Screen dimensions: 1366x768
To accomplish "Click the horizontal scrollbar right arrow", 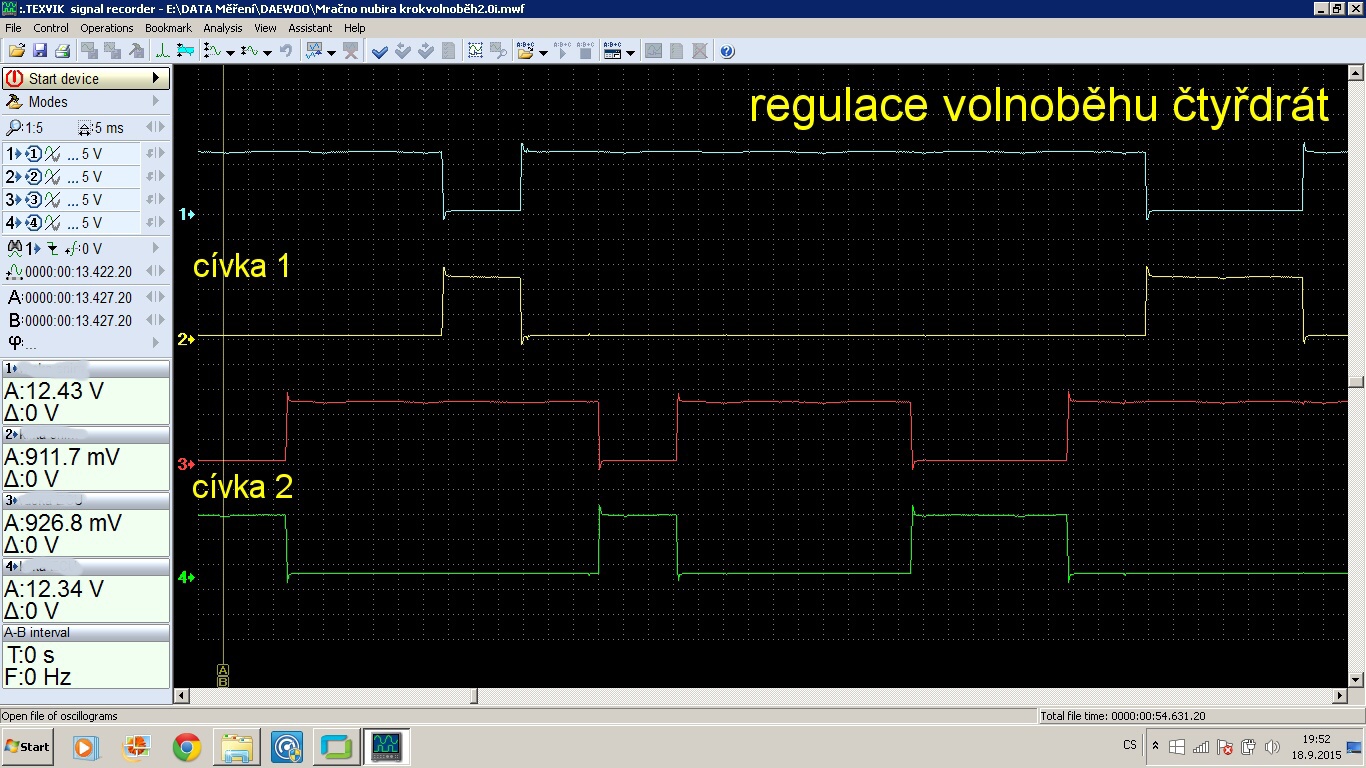I will [x=1340, y=696].
